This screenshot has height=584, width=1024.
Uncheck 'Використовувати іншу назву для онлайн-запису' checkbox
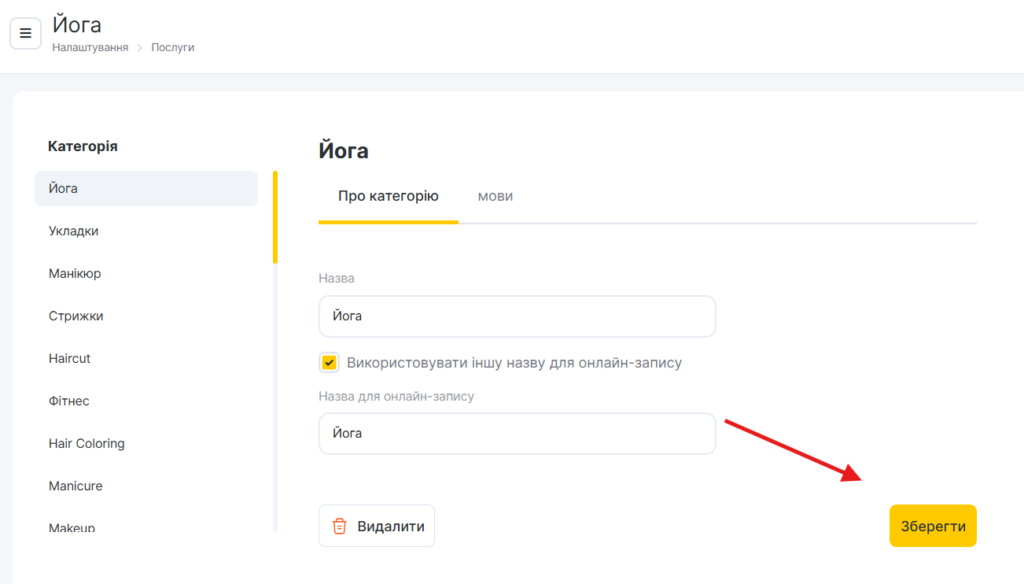click(x=329, y=362)
